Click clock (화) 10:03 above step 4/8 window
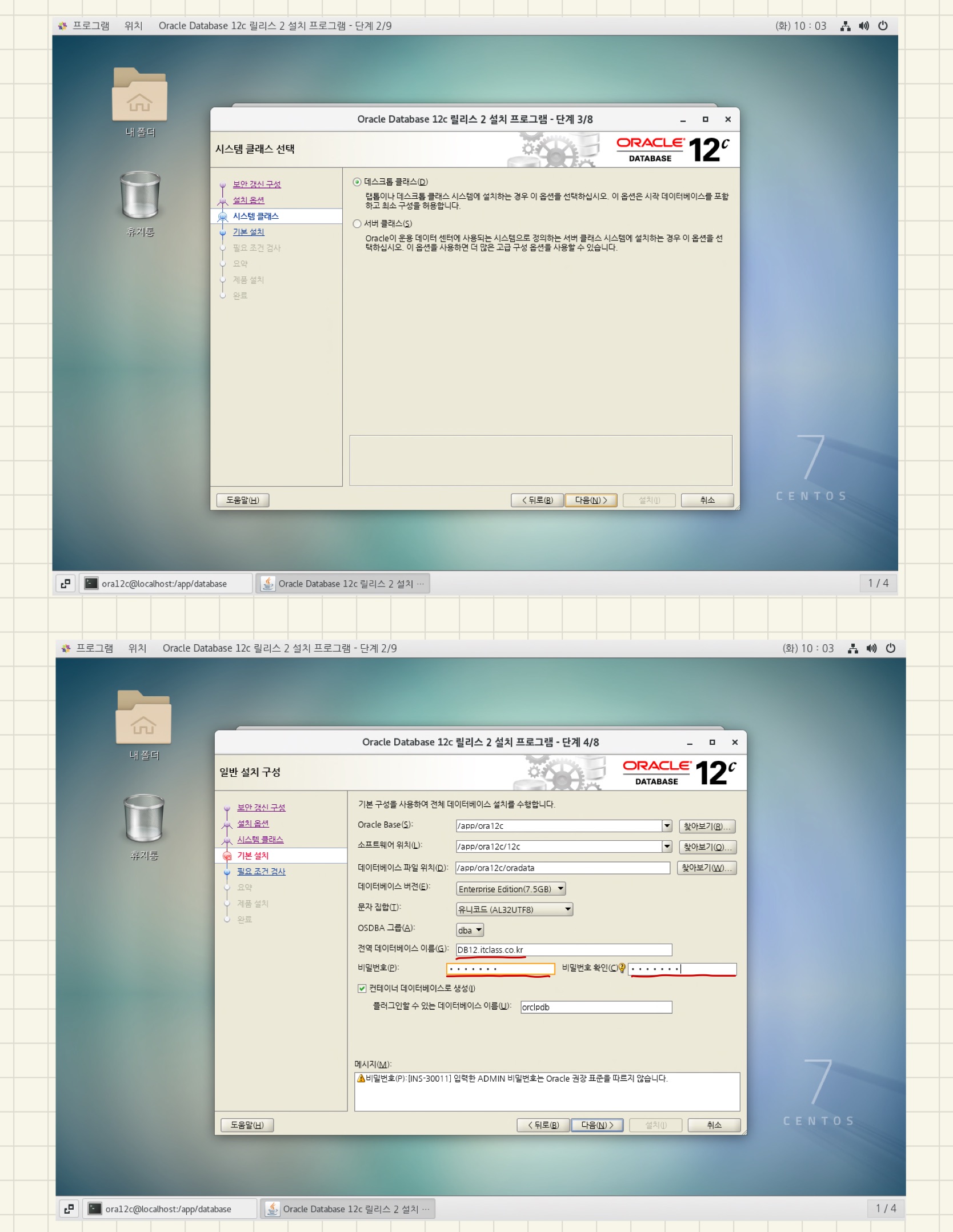Screen dimensions: 953x1232 click(808, 648)
